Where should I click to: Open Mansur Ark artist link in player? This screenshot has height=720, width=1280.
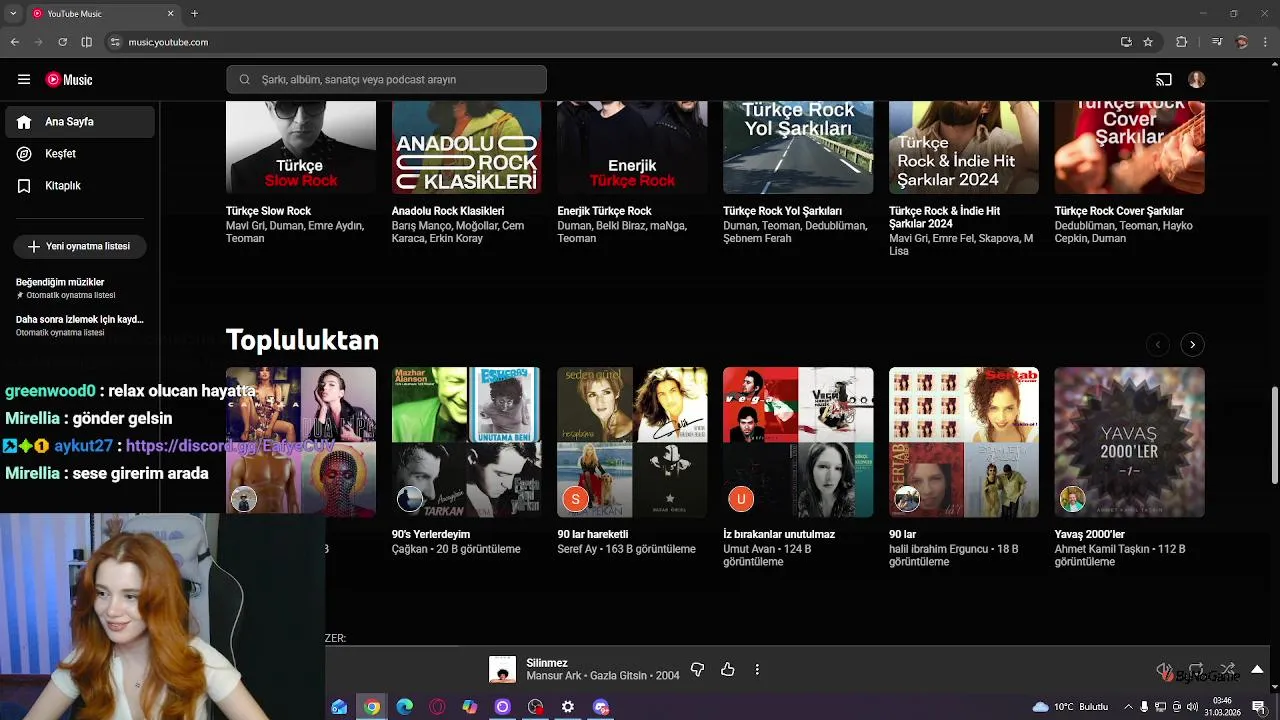pyautogui.click(x=554, y=676)
